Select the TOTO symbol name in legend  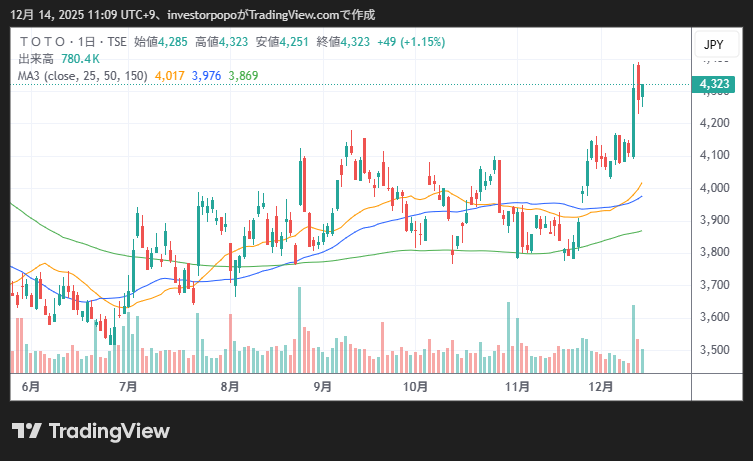point(40,42)
